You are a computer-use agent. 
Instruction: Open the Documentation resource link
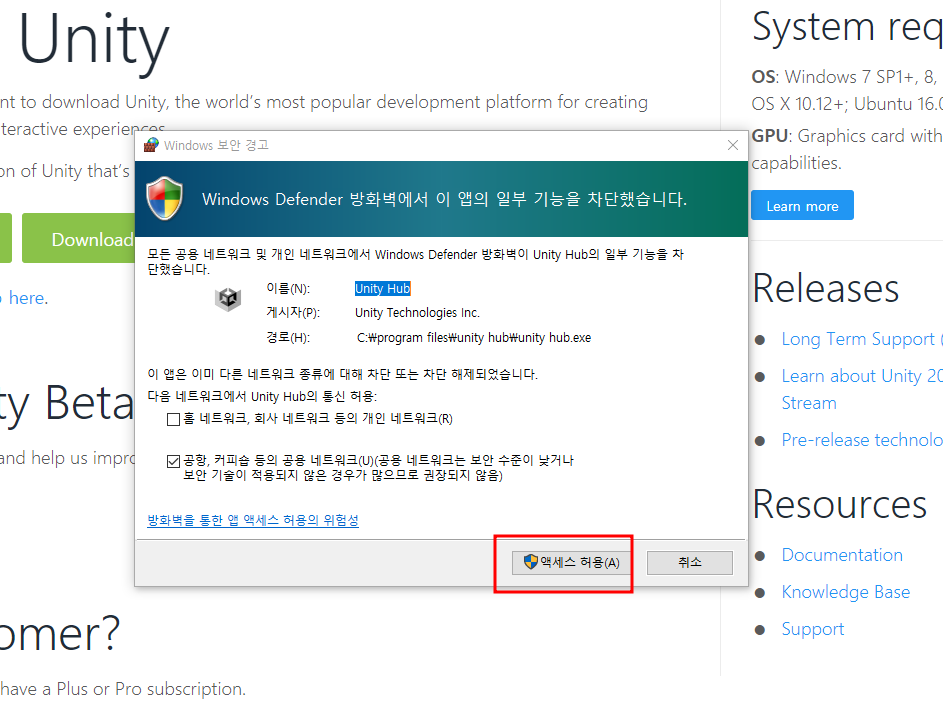click(x=842, y=555)
